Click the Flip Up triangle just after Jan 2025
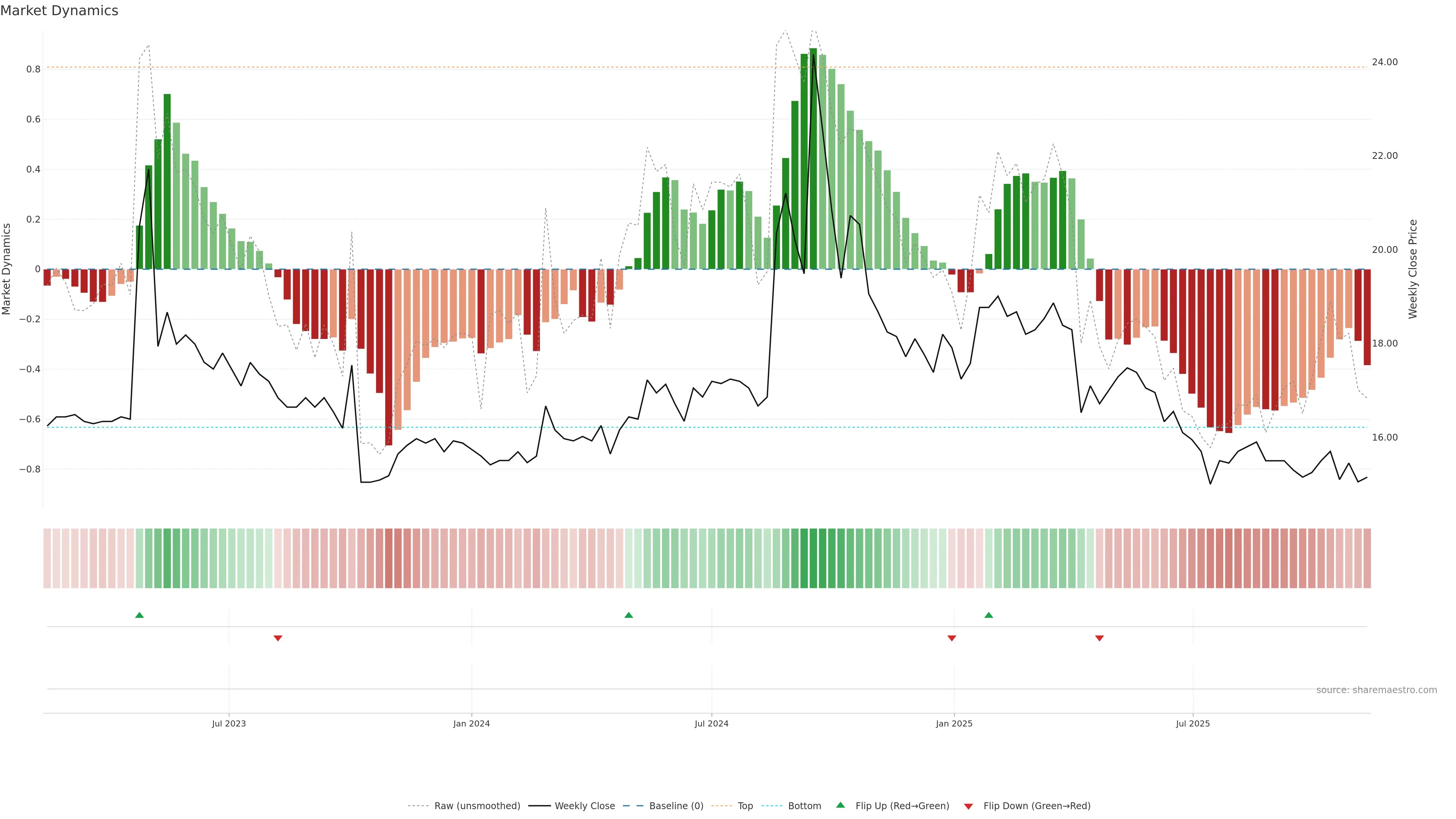Image resolution: width=1456 pixels, height=819 pixels. 988,615
